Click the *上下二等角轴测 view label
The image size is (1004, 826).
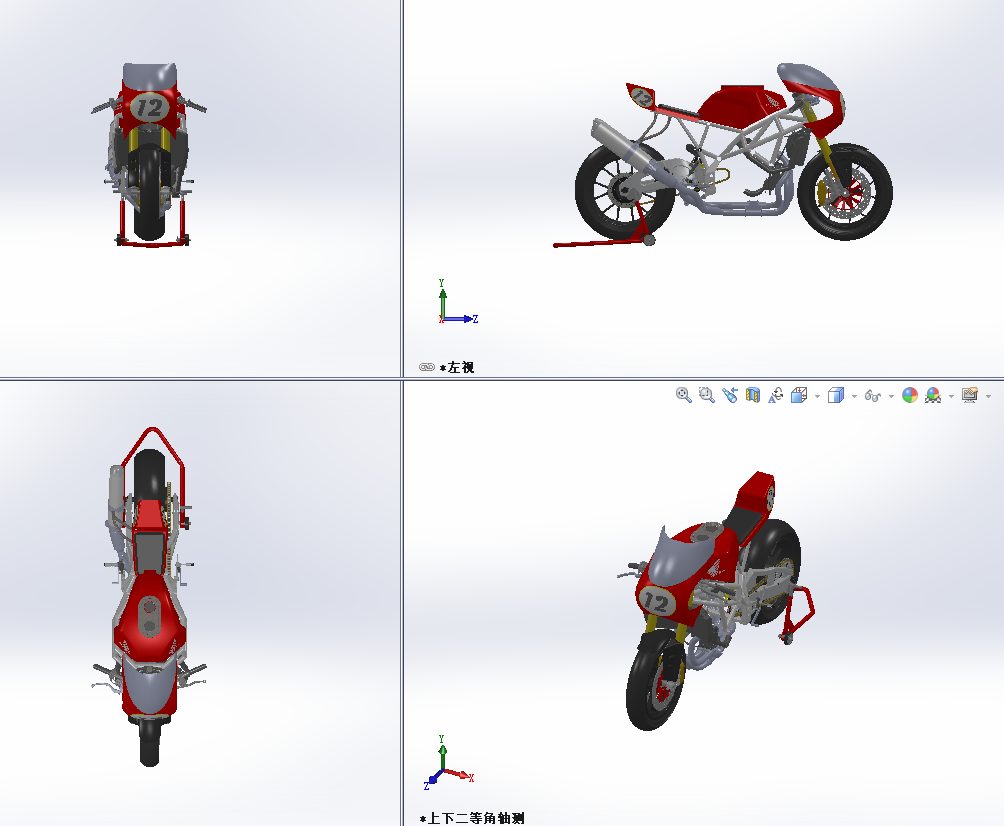(x=472, y=818)
